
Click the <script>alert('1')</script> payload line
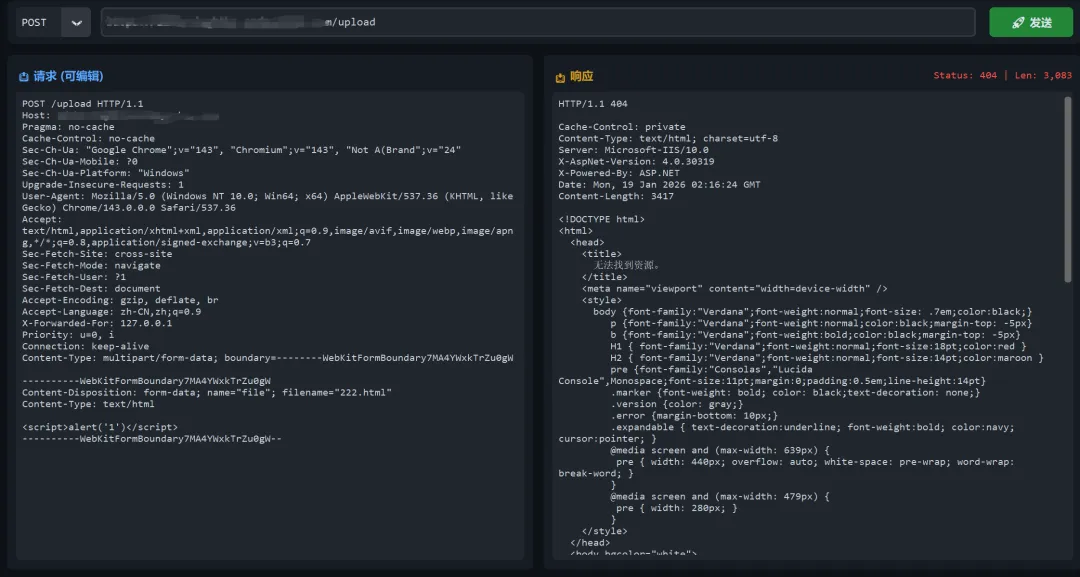[100, 428]
